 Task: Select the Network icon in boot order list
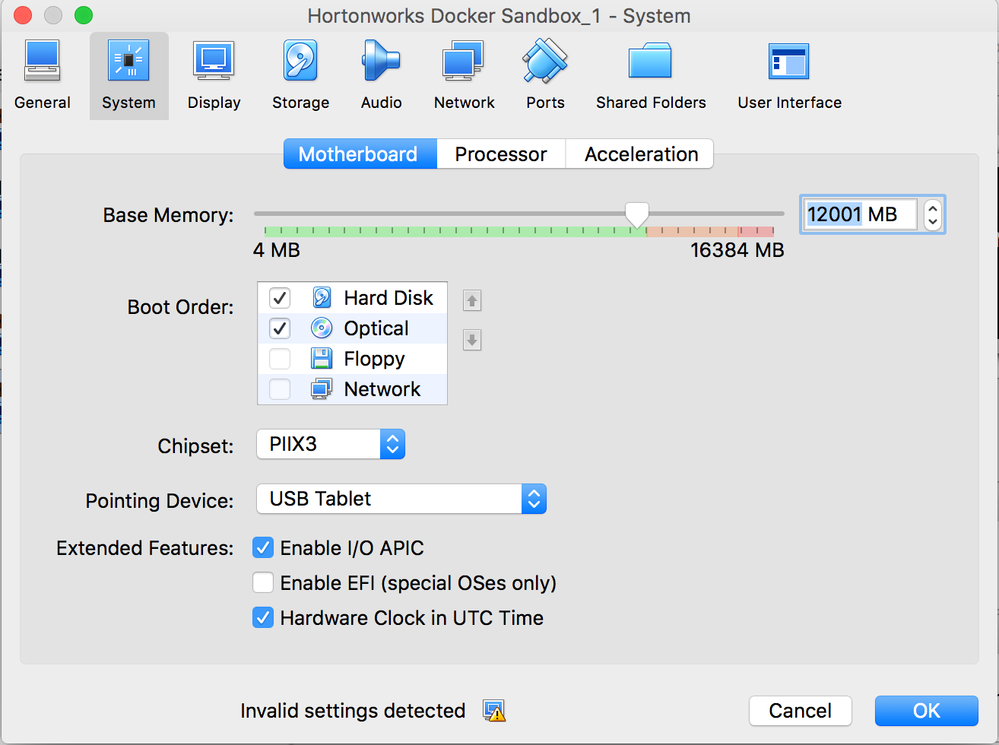tap(322, 389)
